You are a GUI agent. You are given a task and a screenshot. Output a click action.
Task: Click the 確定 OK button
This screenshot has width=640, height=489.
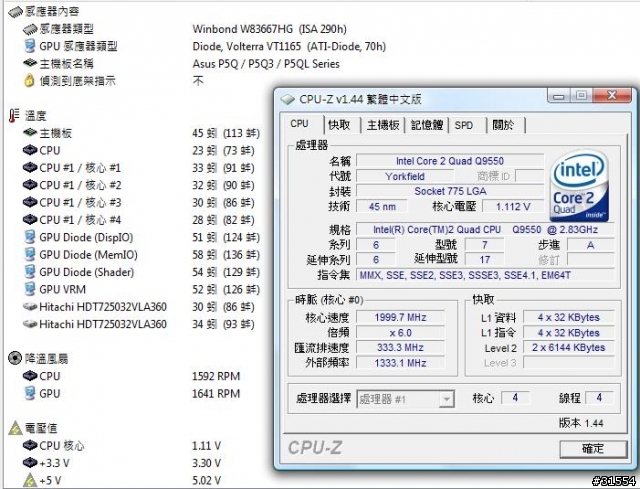click(x=593, y=449)
